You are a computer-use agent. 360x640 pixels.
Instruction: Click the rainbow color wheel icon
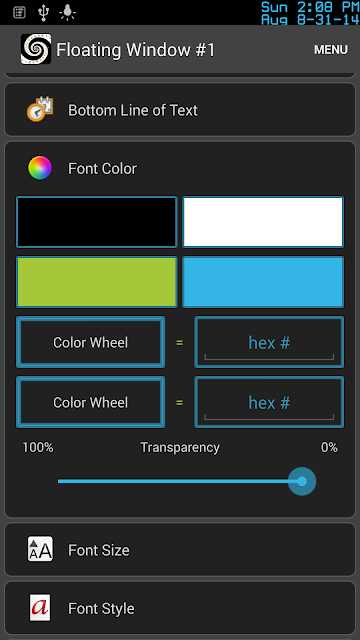pos(40,168)
